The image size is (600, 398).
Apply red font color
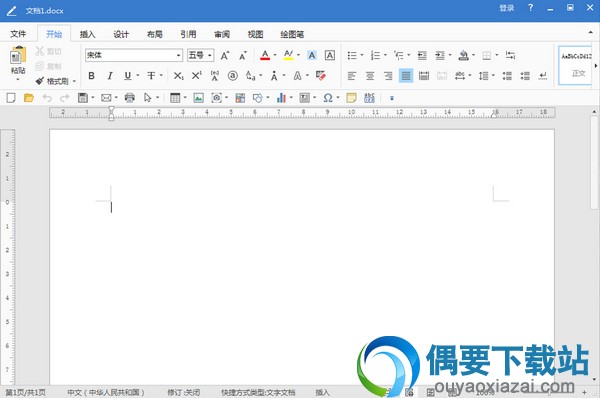tap(265, 55)
